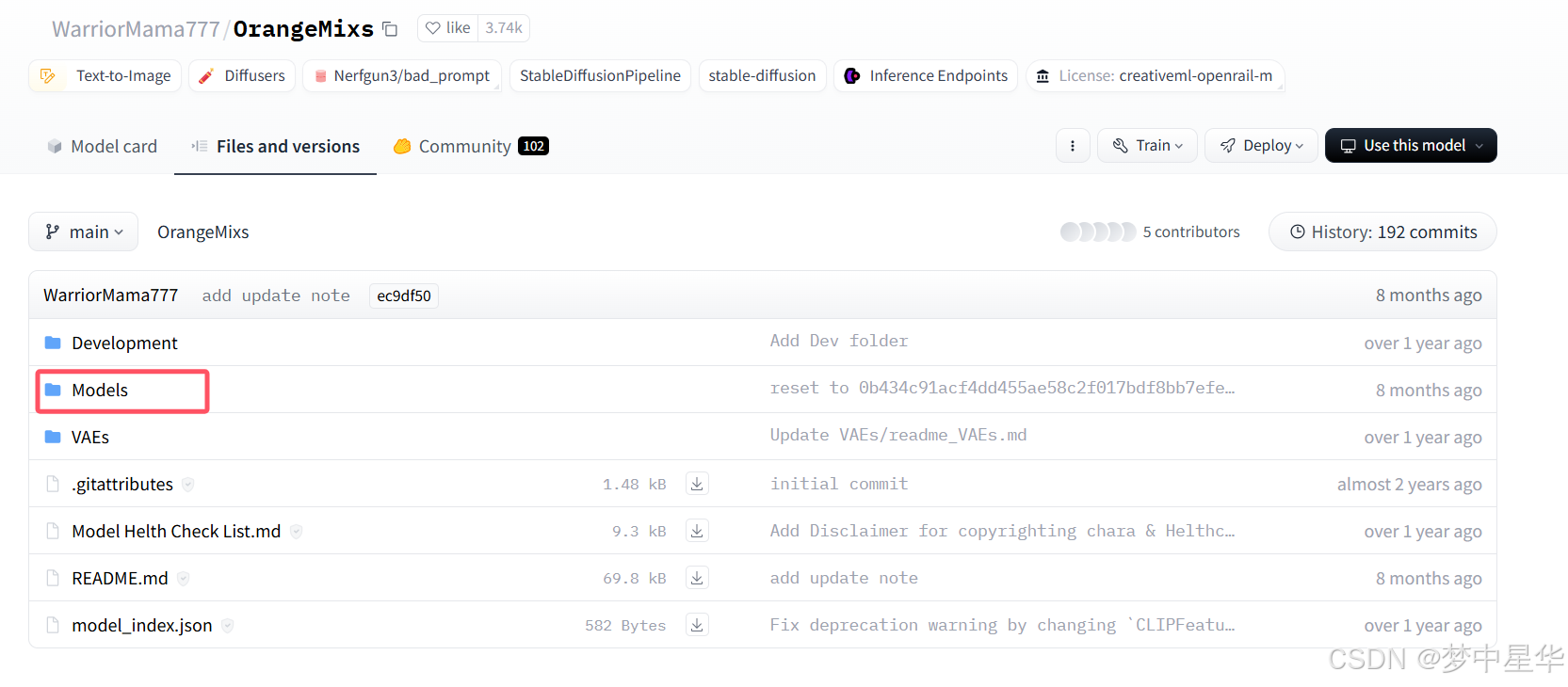Screen dimensions: 1568x687
Task: Open the Nerfgun3/bad_prompt tag
Action: click(x=402, y=75)
